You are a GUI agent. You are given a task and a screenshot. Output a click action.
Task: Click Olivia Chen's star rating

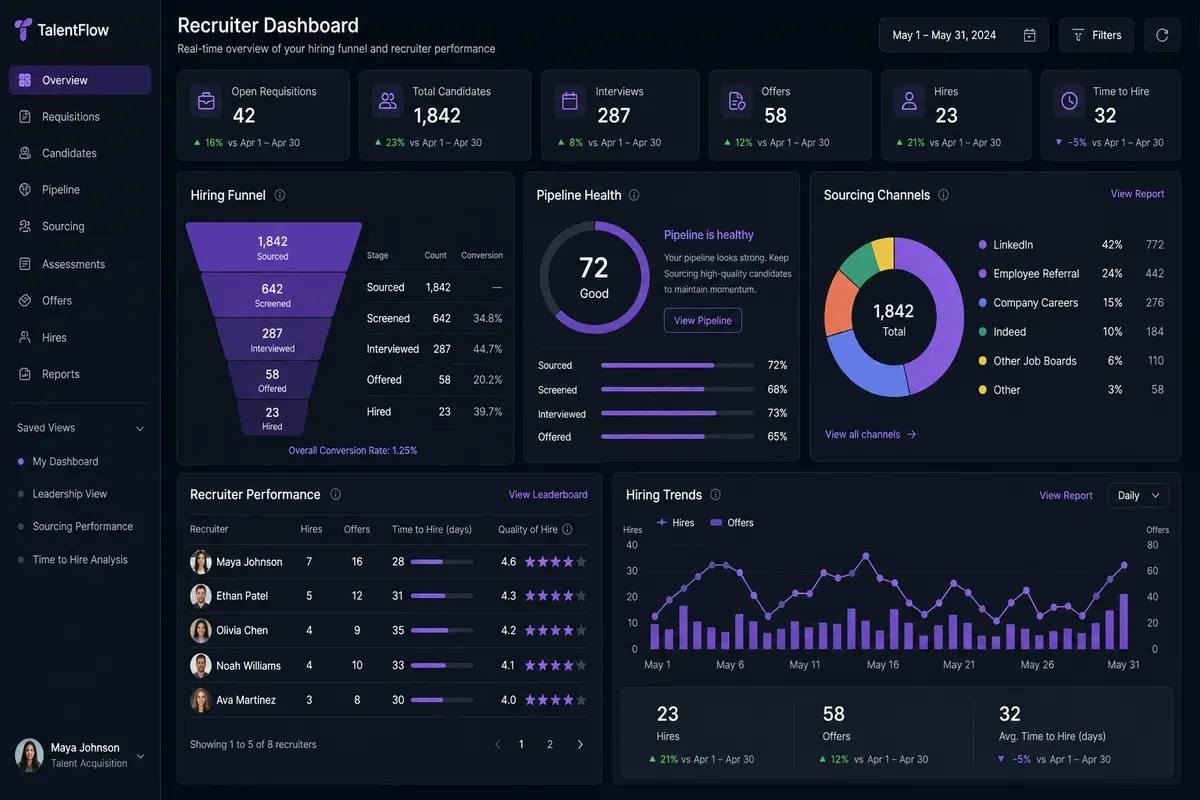(x=555, y=631)
